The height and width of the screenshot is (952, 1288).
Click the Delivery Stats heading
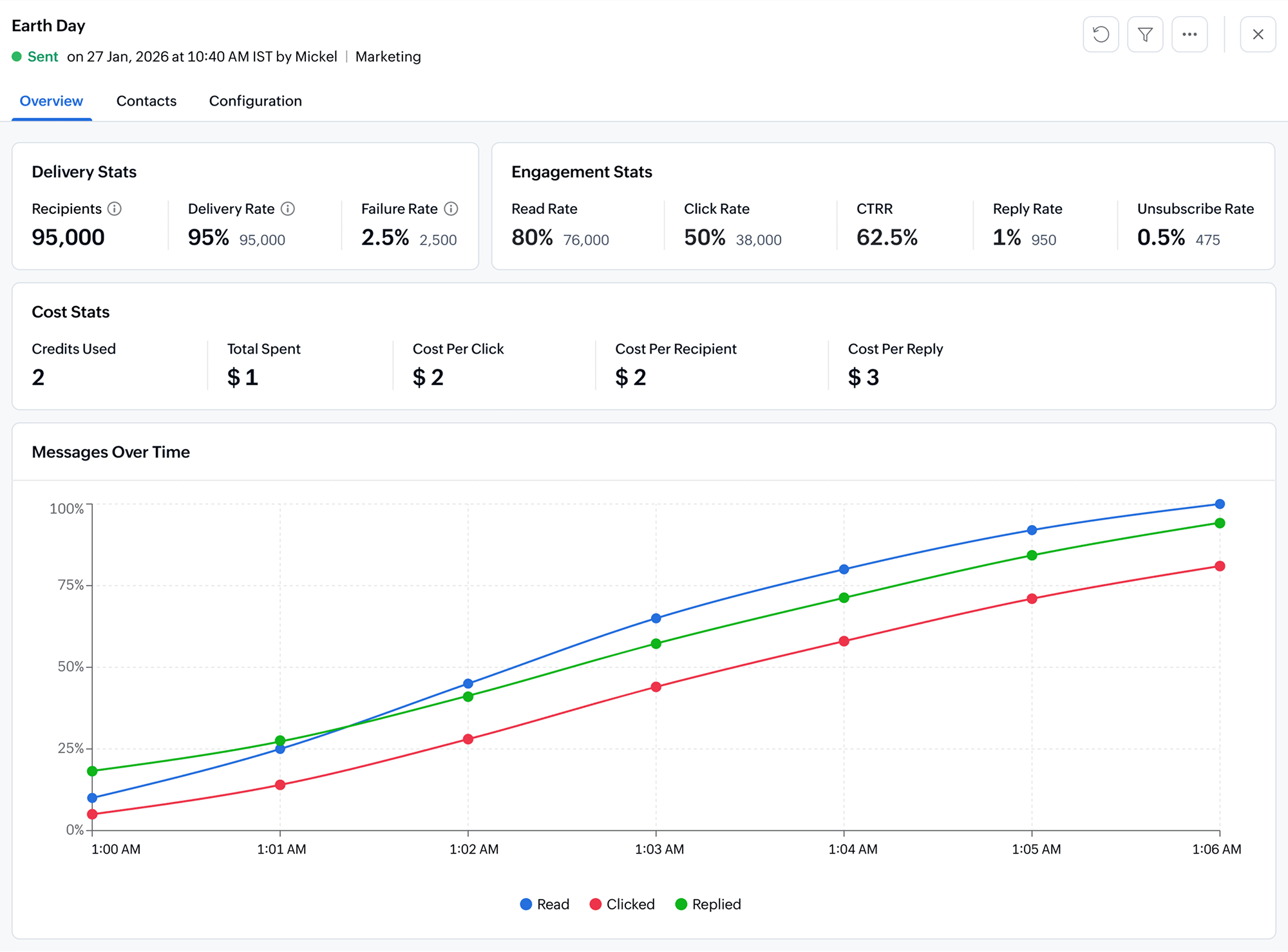[x=84, y=172]
